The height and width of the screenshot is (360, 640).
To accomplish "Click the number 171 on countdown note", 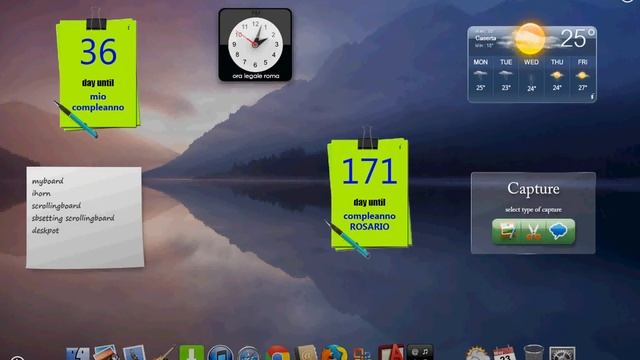I will (369, 171).
